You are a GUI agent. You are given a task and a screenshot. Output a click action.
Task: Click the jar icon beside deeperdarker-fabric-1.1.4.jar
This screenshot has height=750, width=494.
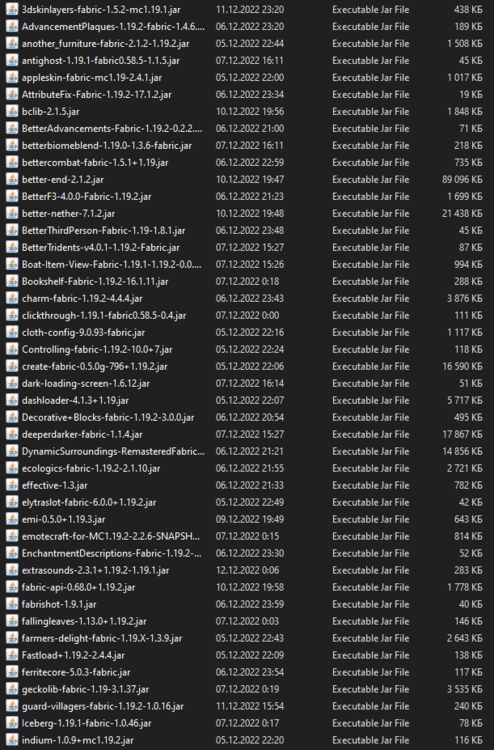tap(12, 434)
